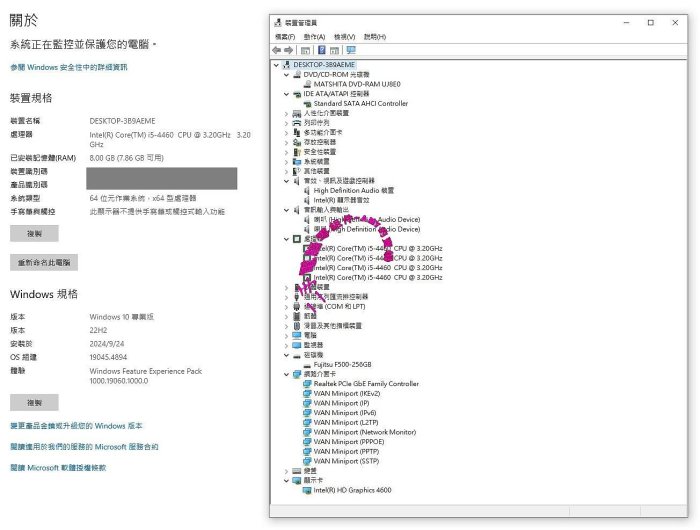Select the Fujitsu F500-256GB disk drive

click(342, 364)
